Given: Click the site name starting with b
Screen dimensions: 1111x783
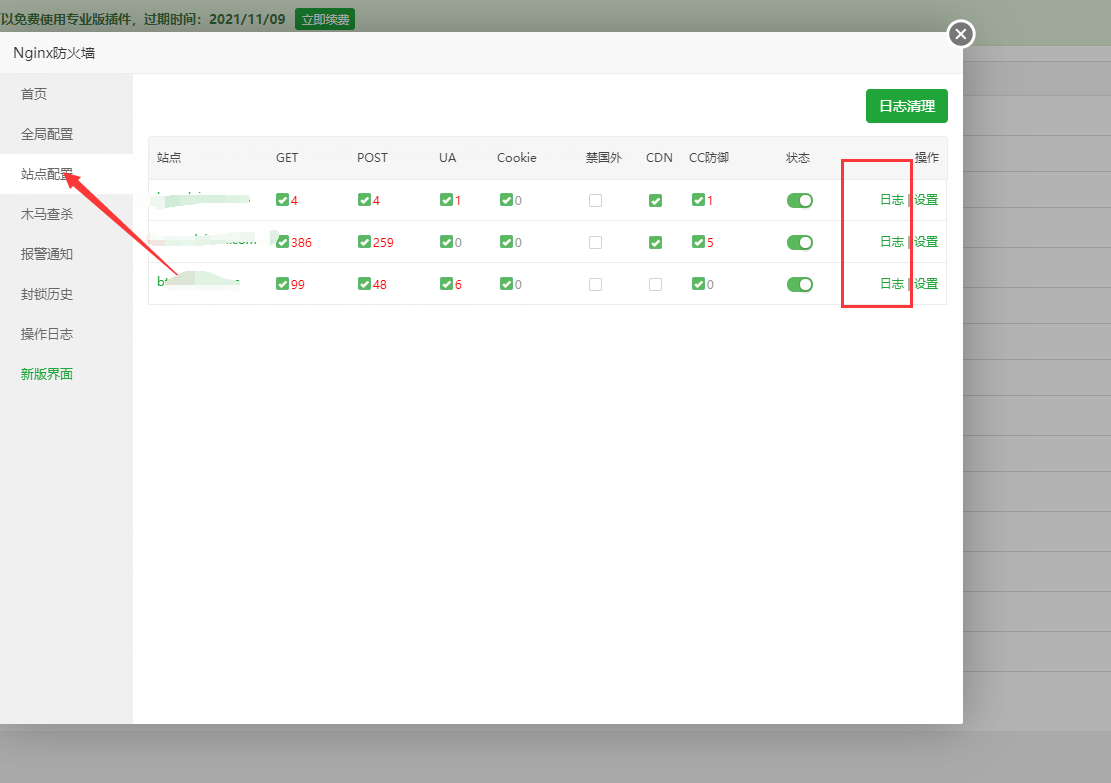Looking at the screenshot, I should 198,281.
